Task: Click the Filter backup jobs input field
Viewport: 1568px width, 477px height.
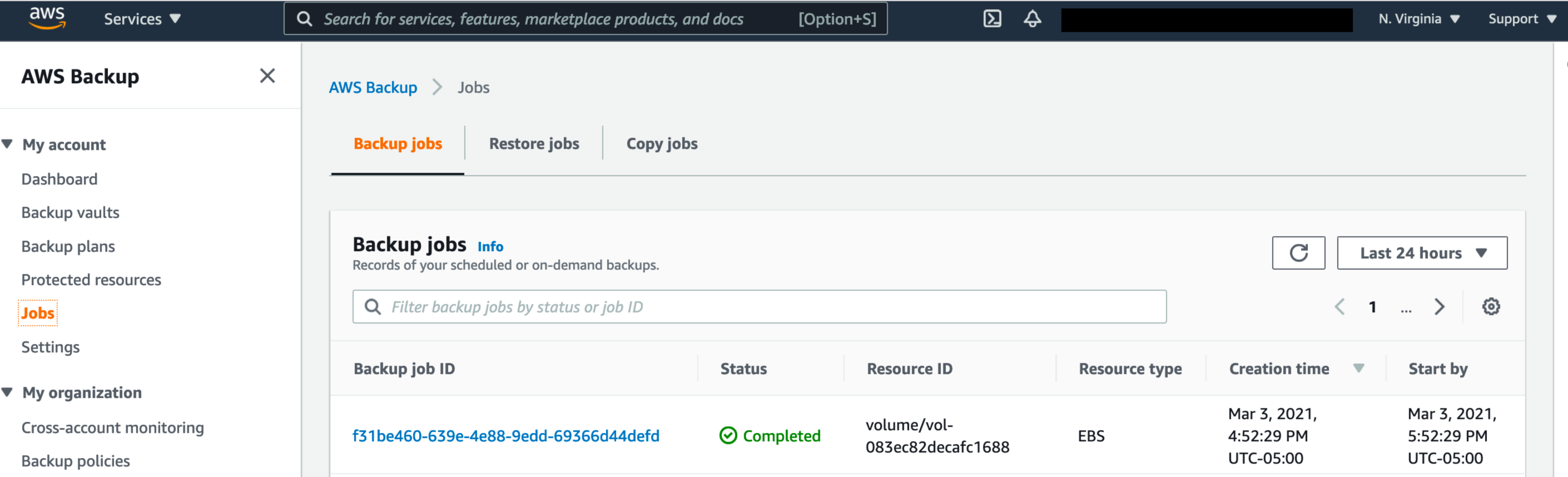Action: pyautogui.click(x=759, y=307)
